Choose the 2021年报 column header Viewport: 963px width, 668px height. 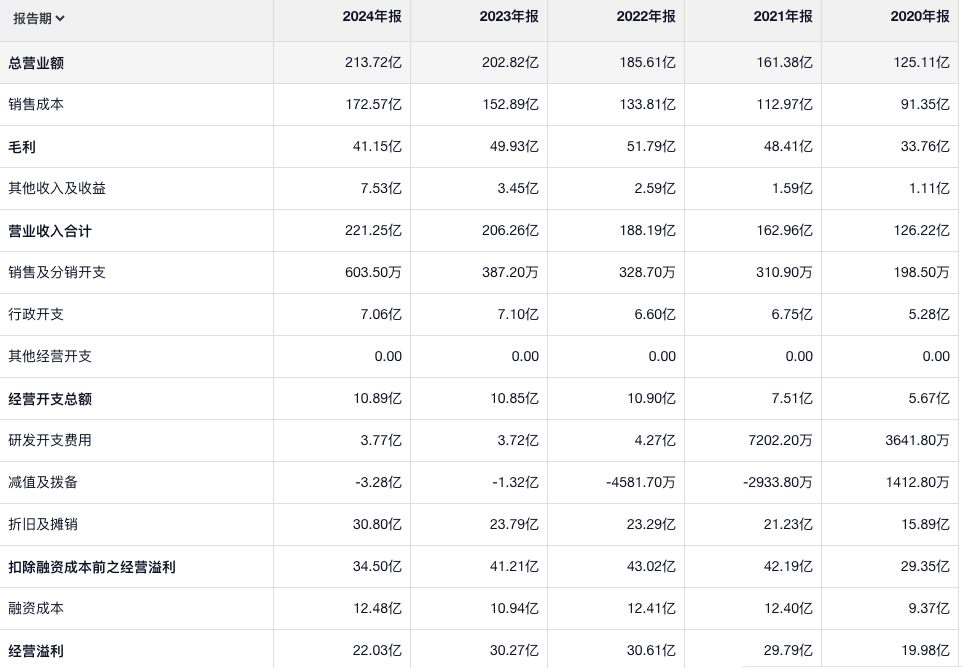[783, 17]
